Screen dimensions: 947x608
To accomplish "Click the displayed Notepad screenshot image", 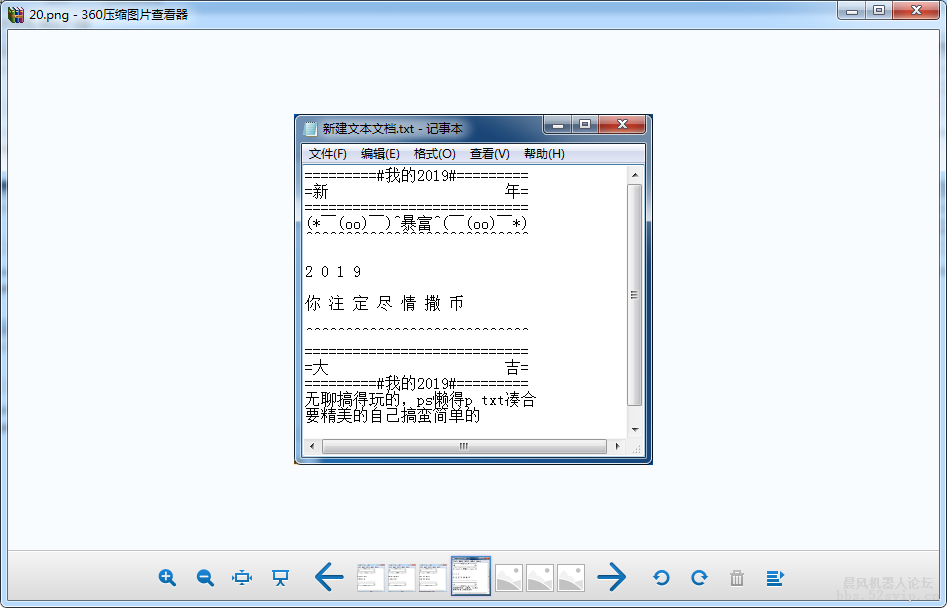I will (x=473, y=289).
